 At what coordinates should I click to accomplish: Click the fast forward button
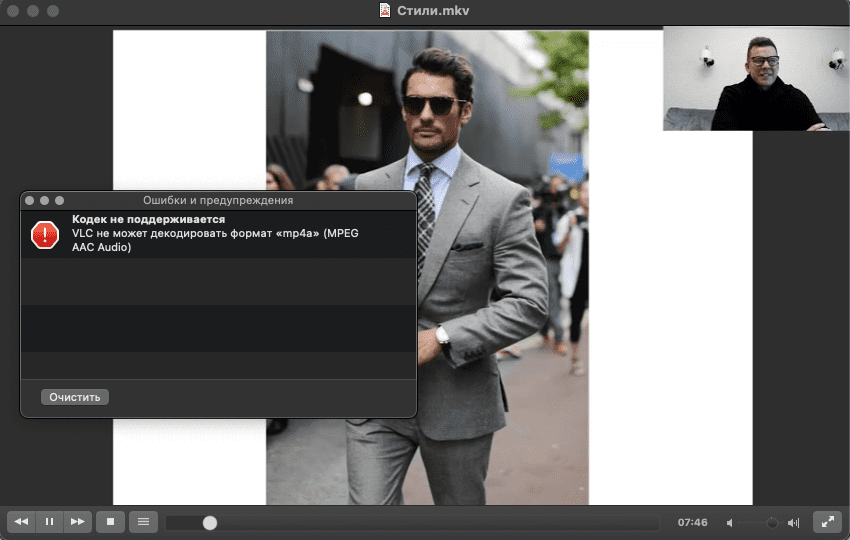(x=77, y=521)
